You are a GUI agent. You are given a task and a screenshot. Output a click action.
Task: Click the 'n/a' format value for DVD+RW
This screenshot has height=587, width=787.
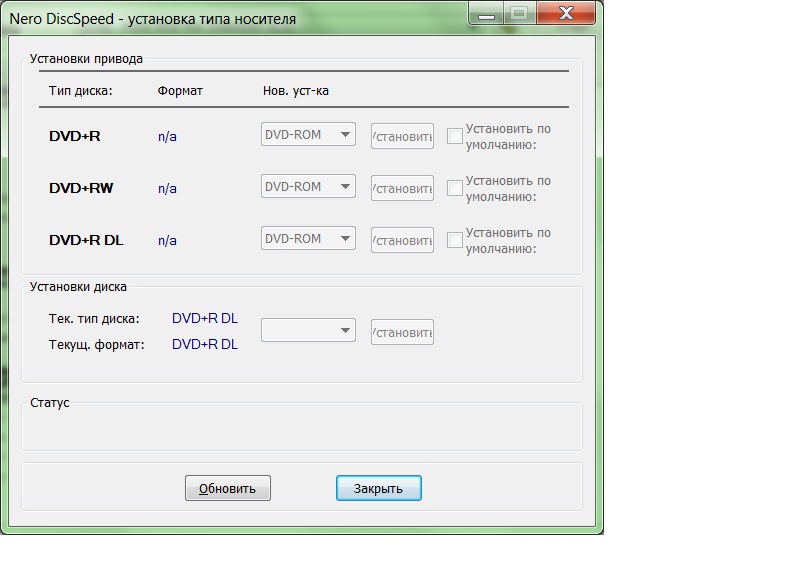167,188
